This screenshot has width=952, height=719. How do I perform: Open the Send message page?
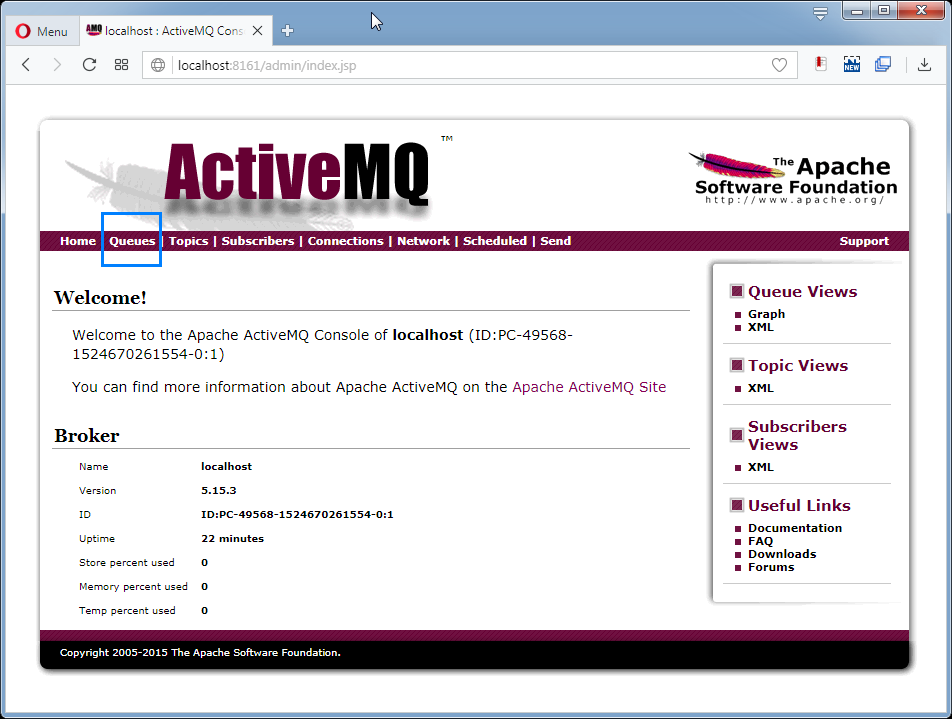pos(556,241)
